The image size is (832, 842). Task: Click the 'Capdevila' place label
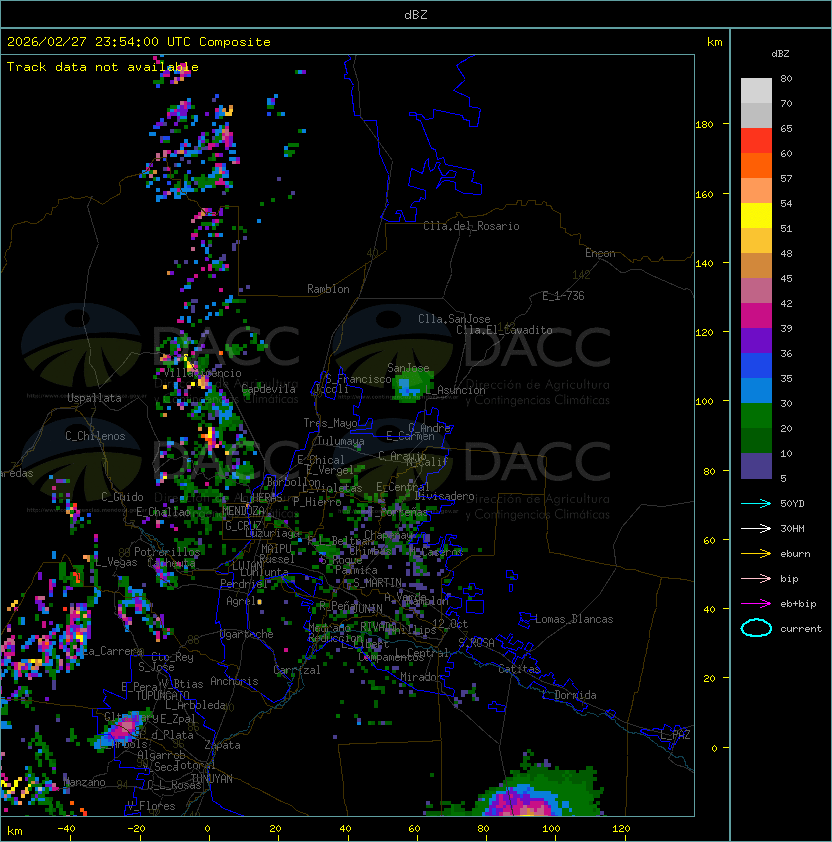(x=269, y=389)
